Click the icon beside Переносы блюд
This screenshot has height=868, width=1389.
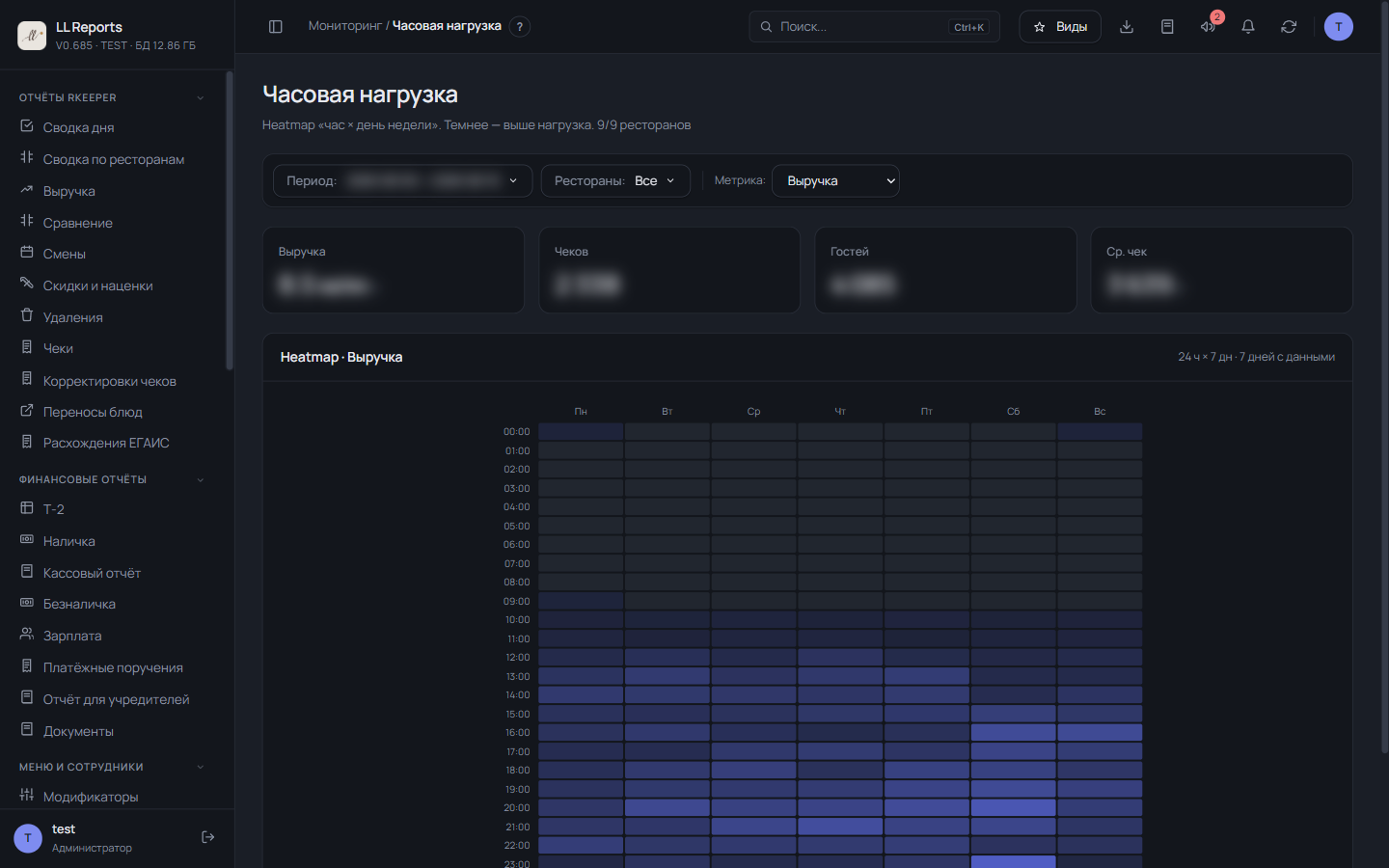27,411
